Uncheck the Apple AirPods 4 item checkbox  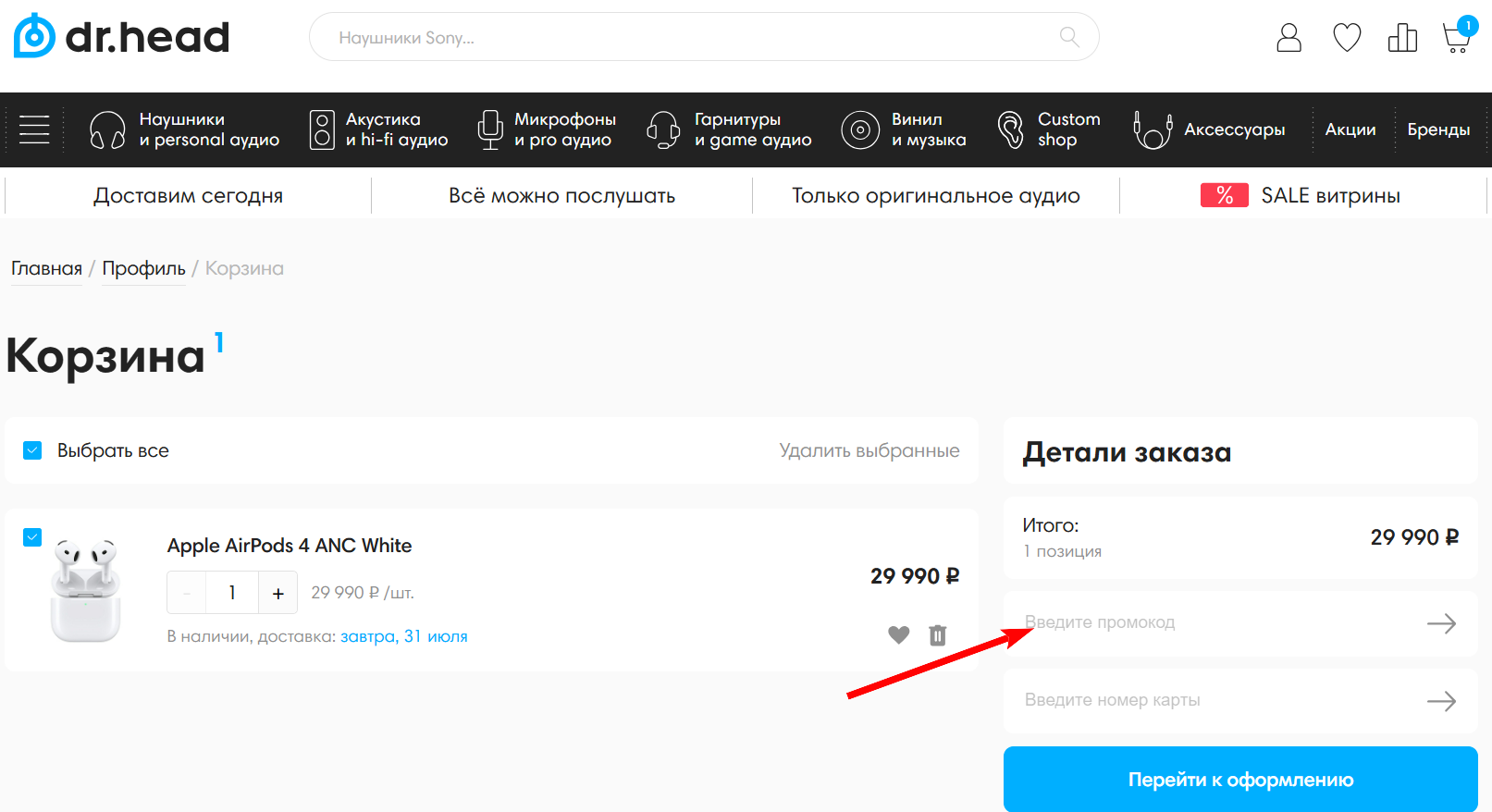click(x=32, y=537)
